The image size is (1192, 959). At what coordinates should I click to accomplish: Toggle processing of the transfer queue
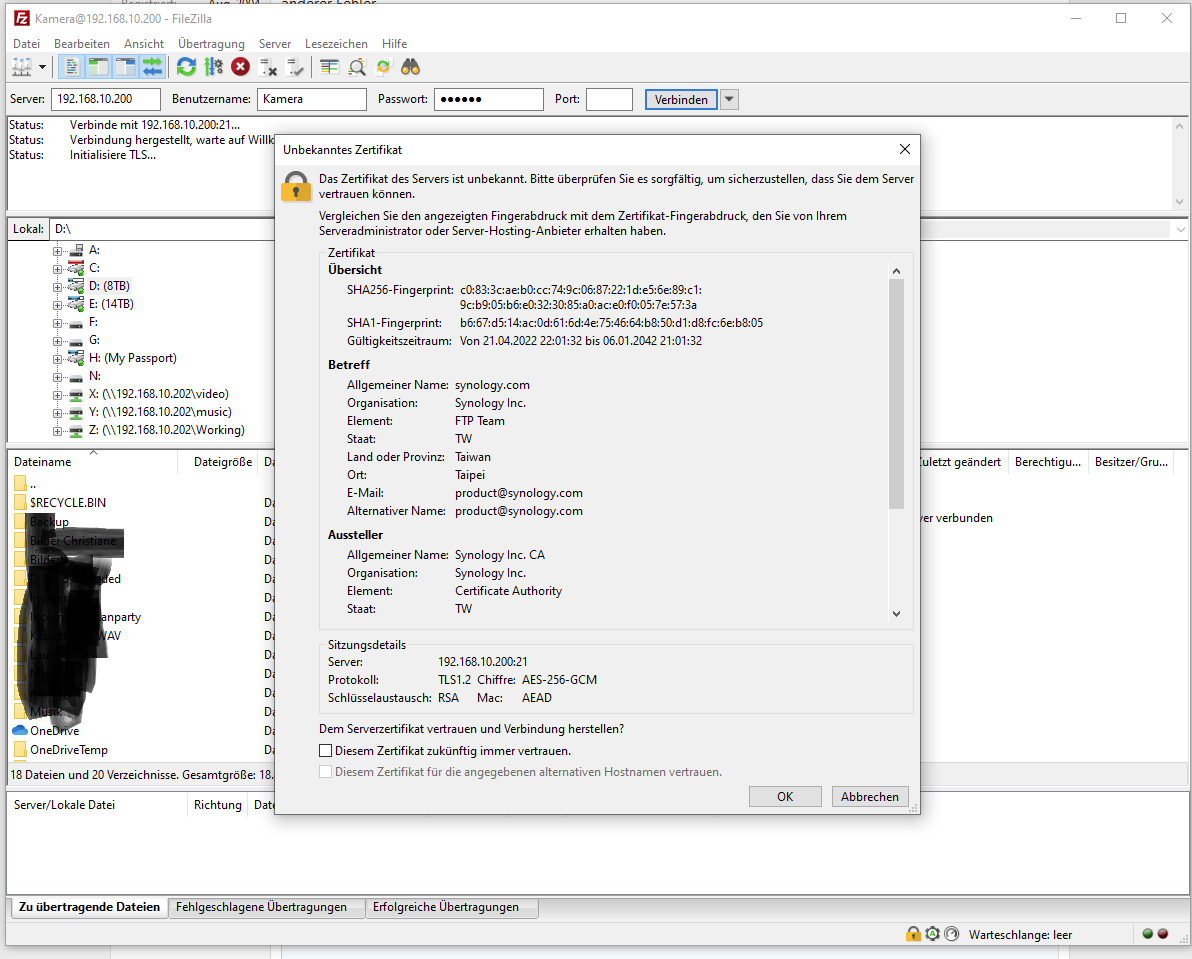pyautogui.click(x=214, y=67)
